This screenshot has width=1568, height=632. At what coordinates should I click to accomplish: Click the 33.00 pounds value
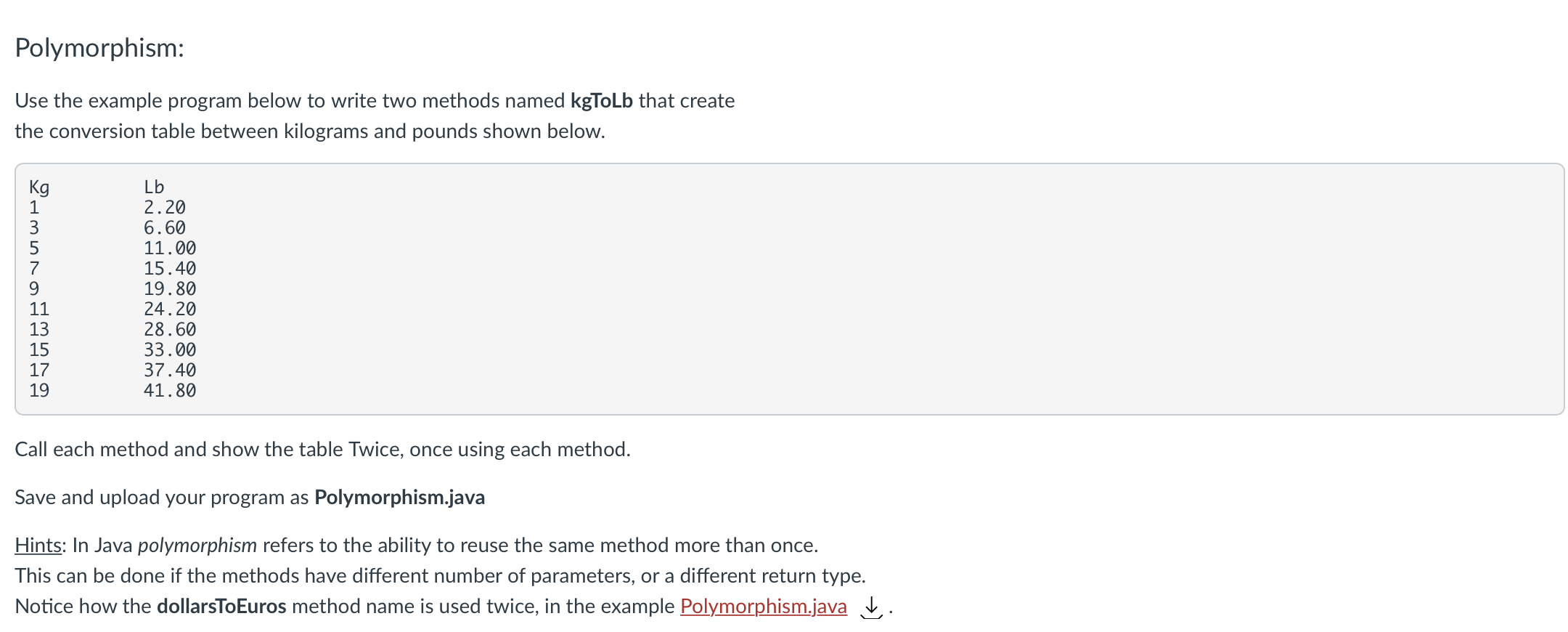[x=170, y=349]
